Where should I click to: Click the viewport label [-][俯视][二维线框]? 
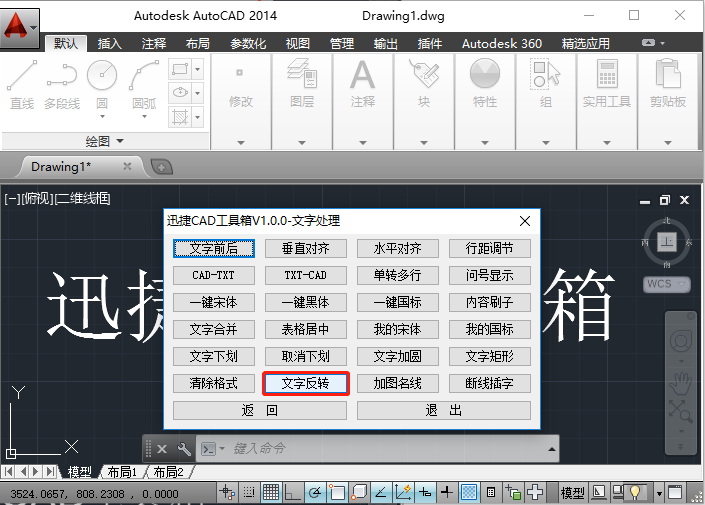pos(58,198)
